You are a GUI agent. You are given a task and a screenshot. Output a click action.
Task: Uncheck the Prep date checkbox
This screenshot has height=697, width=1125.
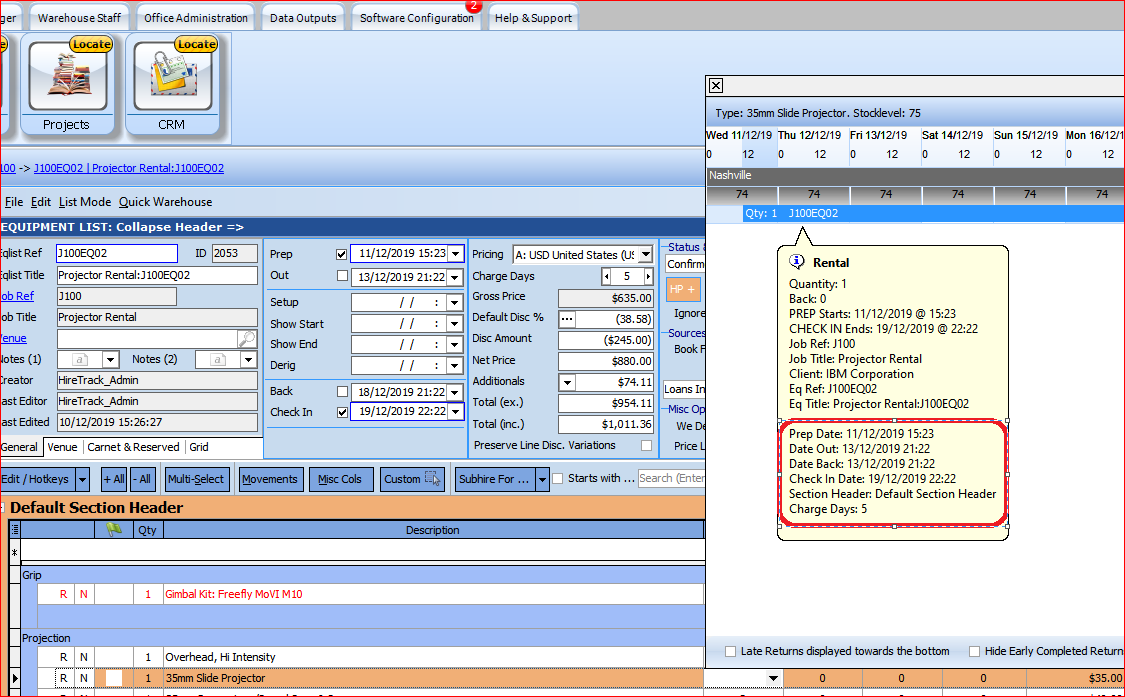[342, 254]
